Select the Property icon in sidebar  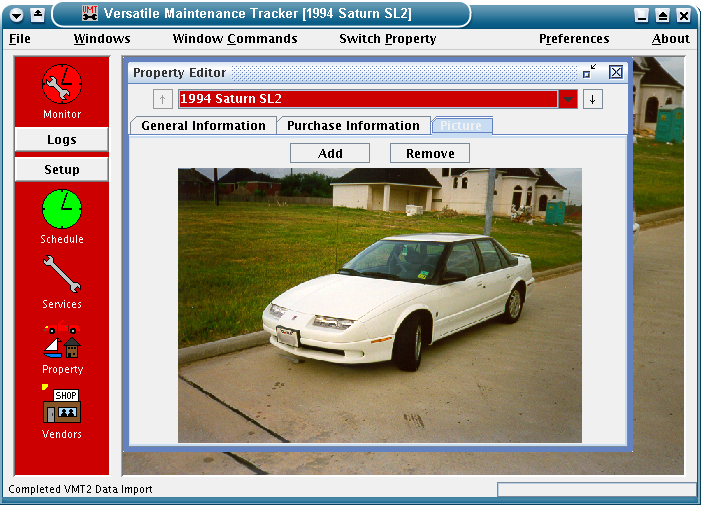(x=62, y=340)
